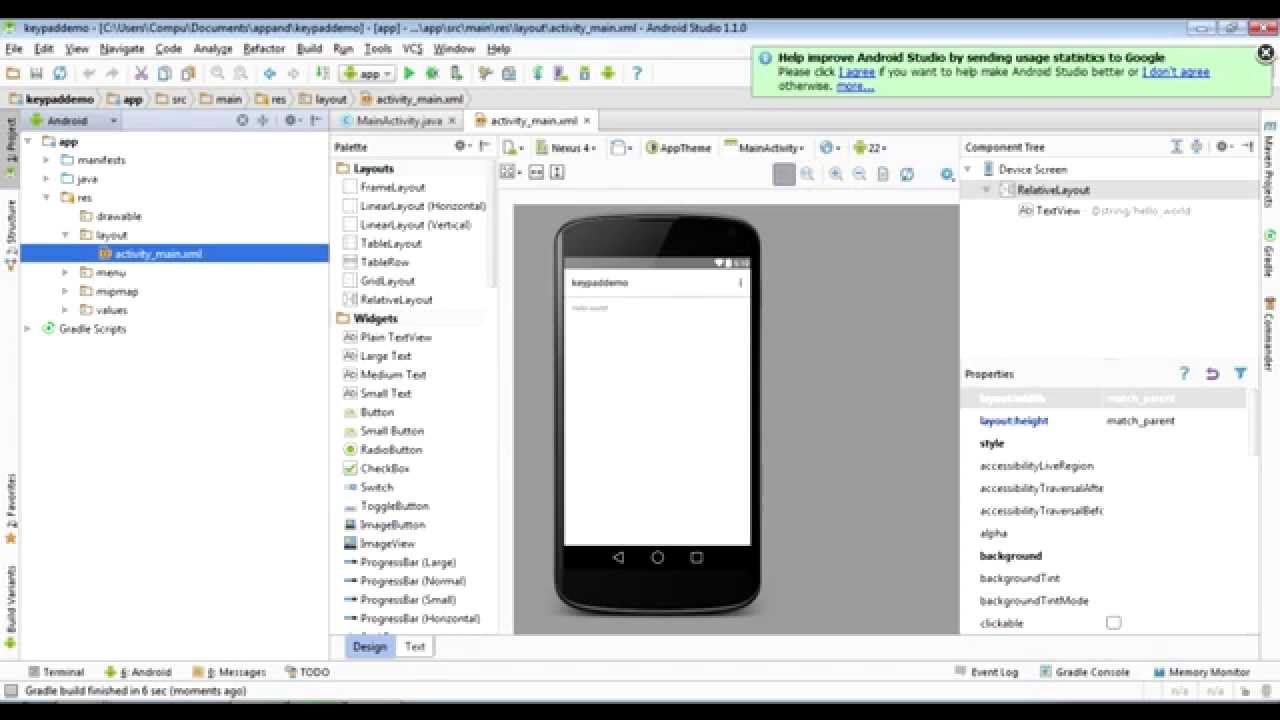Viewport: 1280px width, 720px height.
Task: Click the green Run app button
Action: [x=409, y=73]
